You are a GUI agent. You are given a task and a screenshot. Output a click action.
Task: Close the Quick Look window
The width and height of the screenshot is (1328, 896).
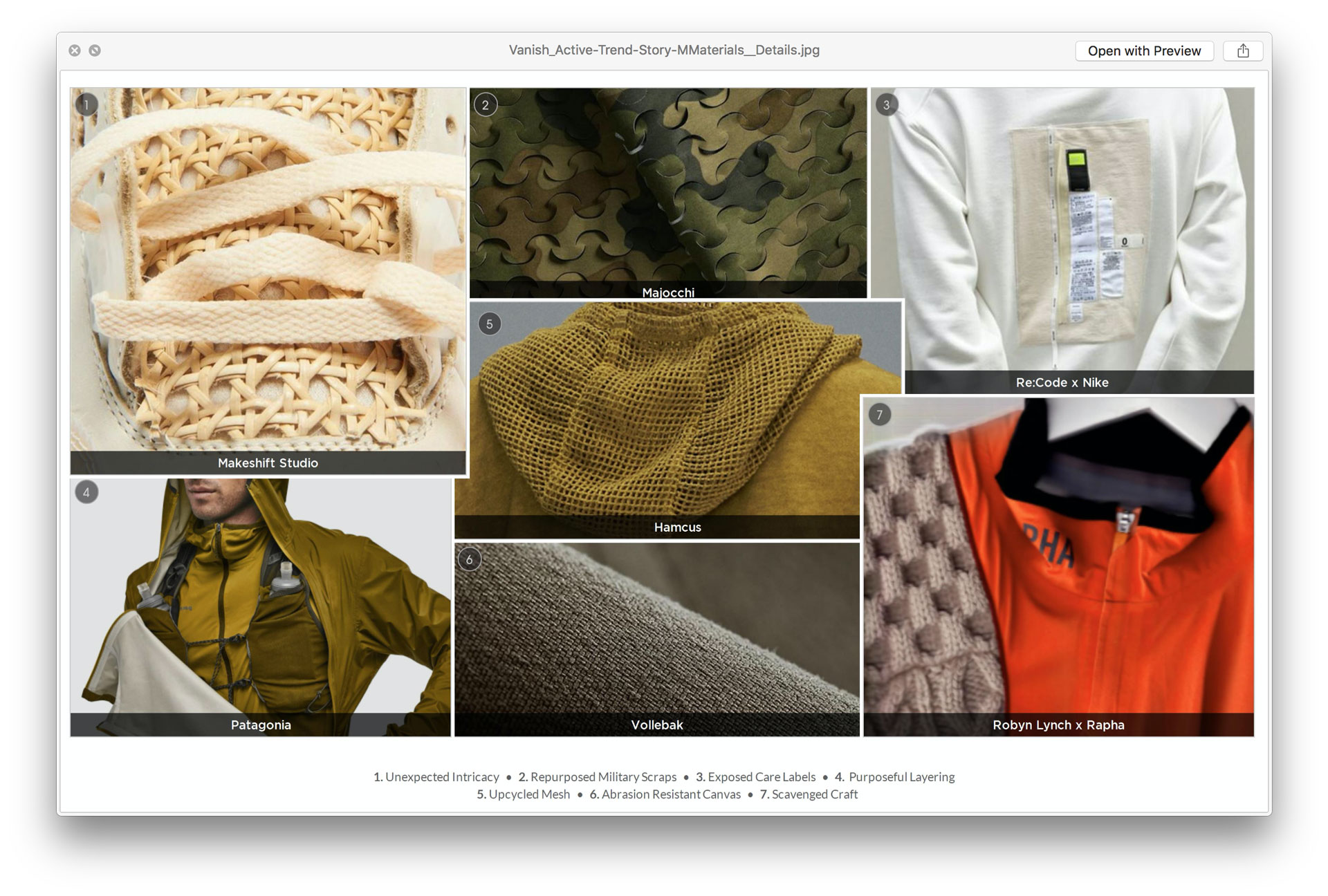[x=75, y=50]
